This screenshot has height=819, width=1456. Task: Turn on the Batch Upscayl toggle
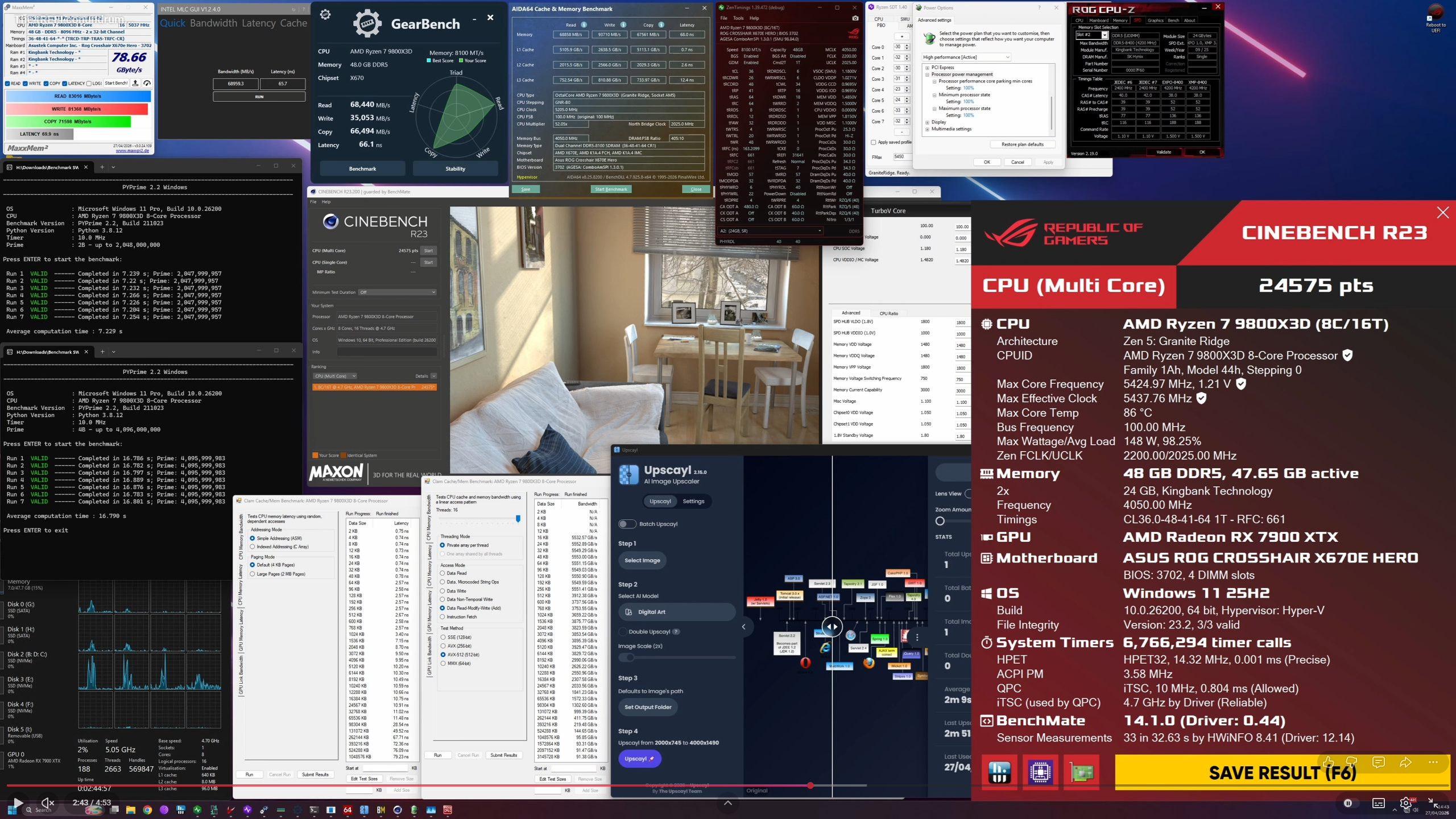[627, 524]
